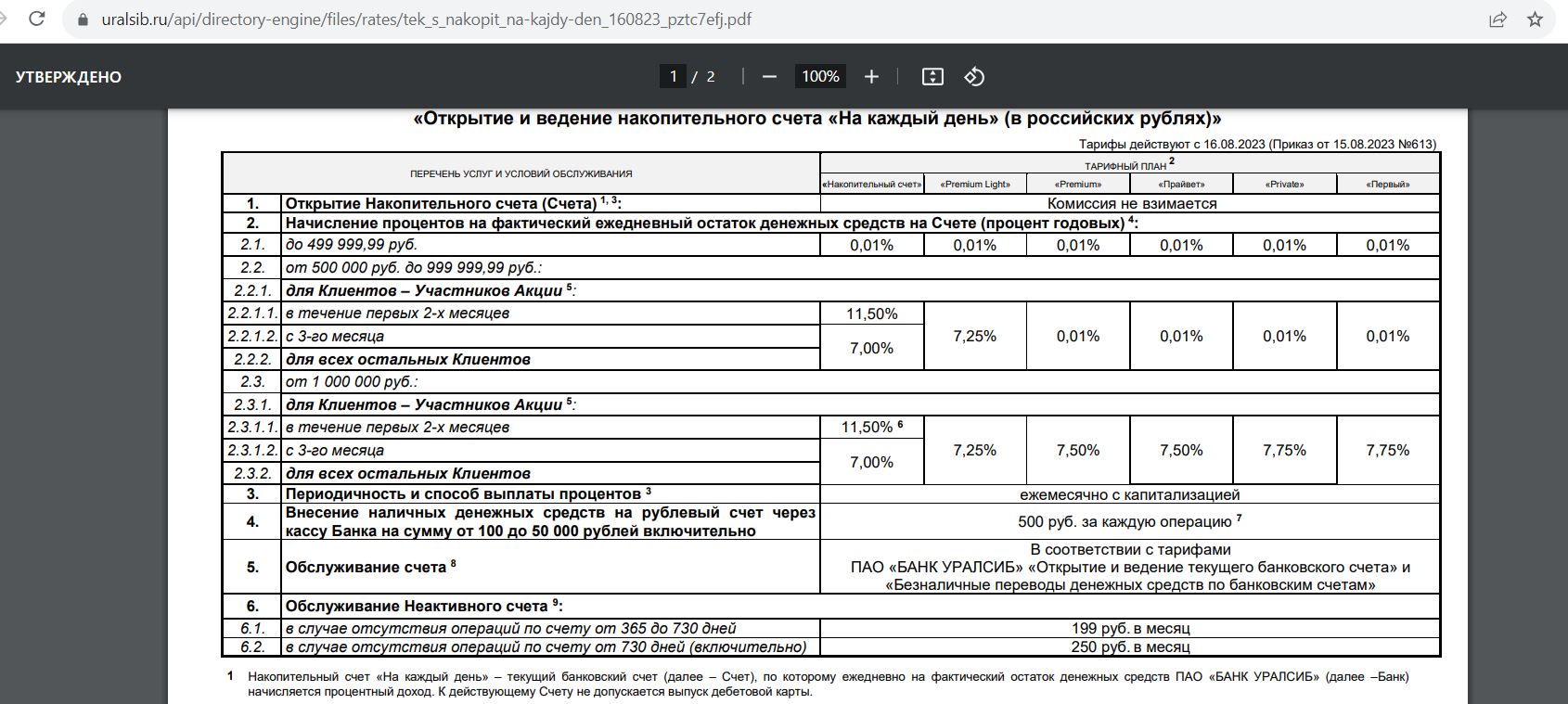Click 0,01% under «Накопительный счет» in row 2.1
This screenshot has width=1568, height=704.
click(872, 245)
